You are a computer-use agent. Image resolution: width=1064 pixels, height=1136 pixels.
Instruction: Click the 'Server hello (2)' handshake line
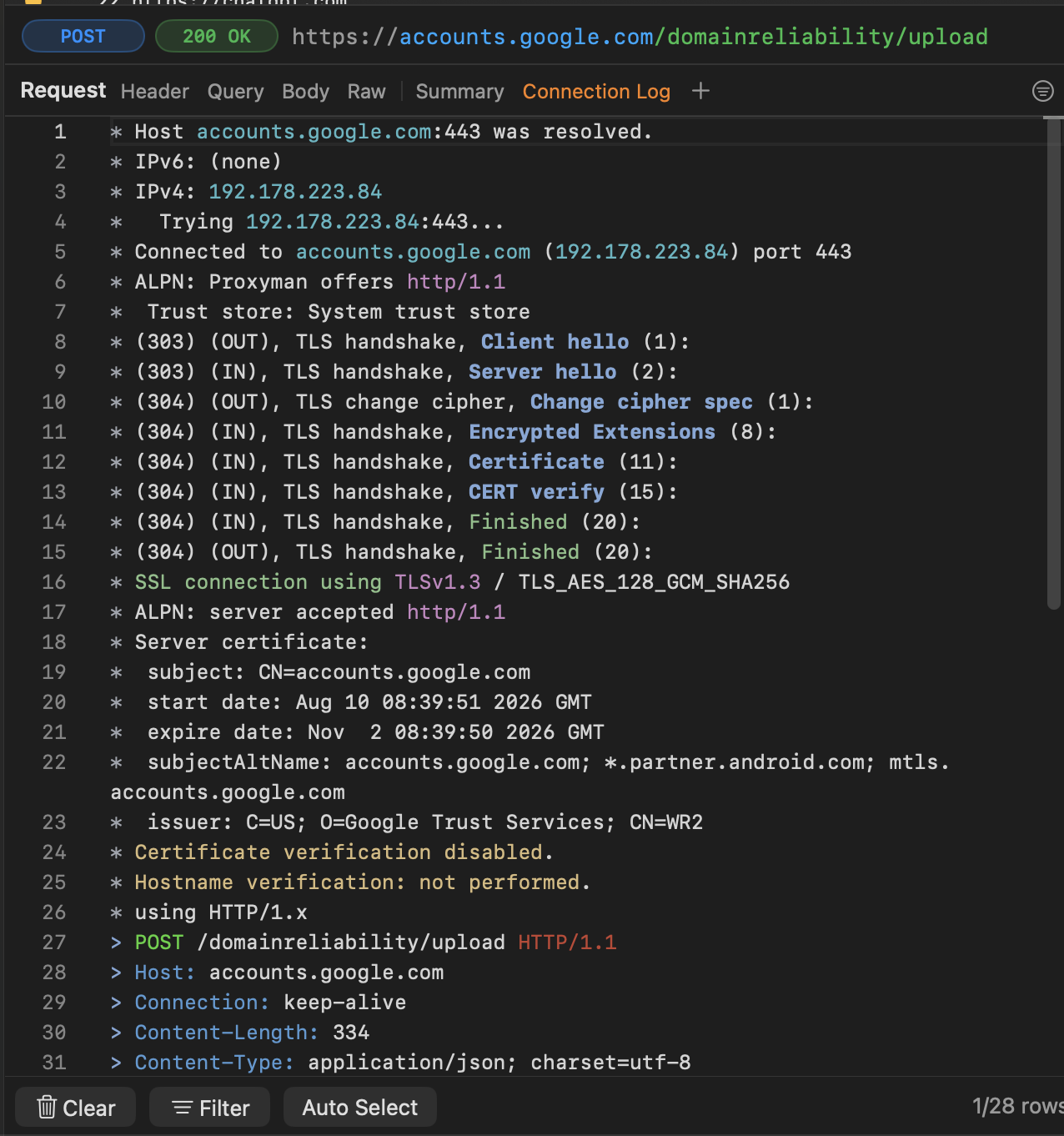click(x=394, y=372)
